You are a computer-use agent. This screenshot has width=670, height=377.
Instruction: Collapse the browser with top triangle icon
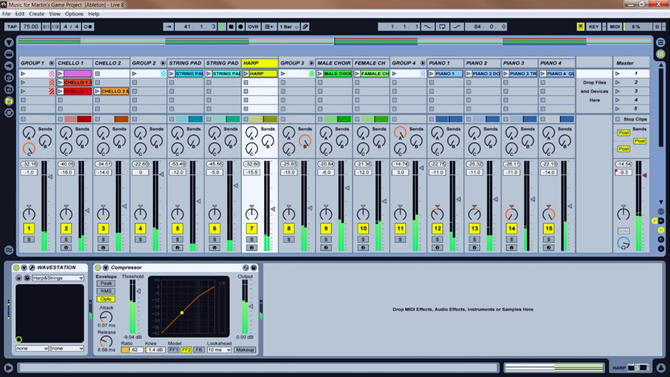coord(9,42)
